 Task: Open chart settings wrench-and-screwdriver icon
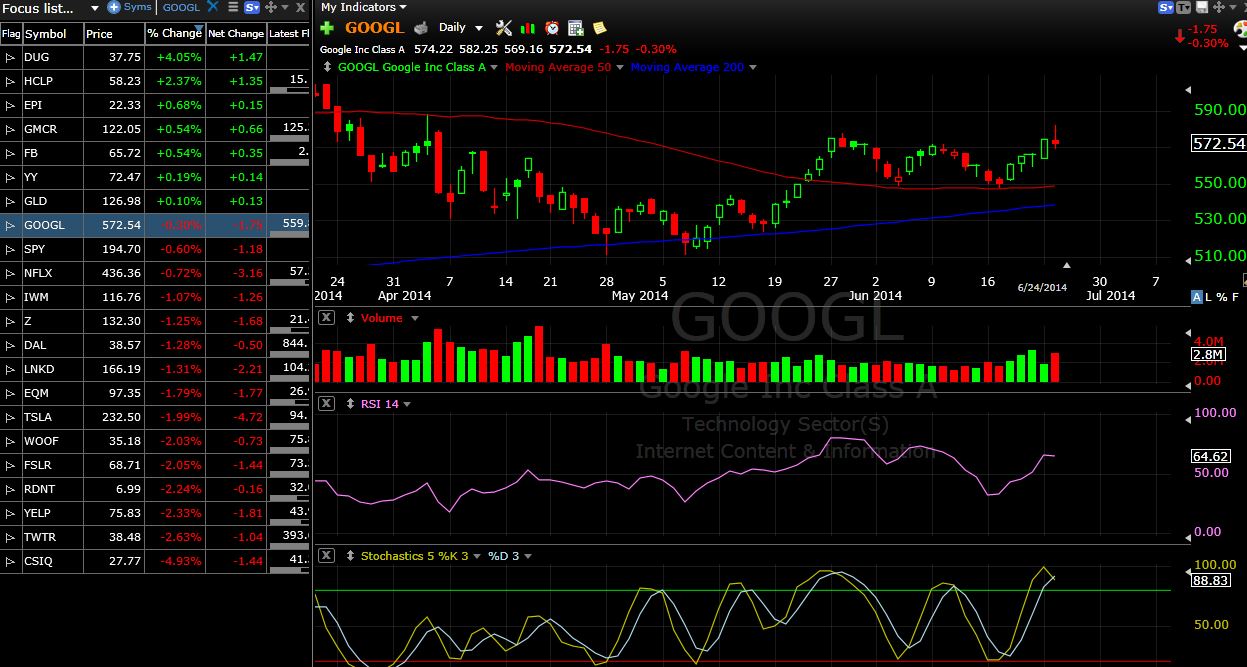503,28
